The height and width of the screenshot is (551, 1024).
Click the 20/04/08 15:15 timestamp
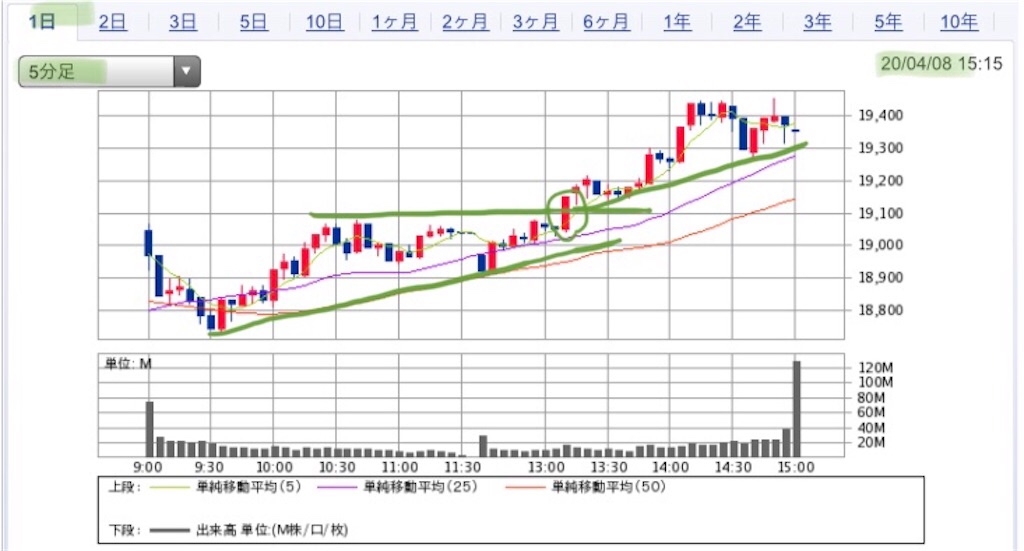tap(941, 63)
